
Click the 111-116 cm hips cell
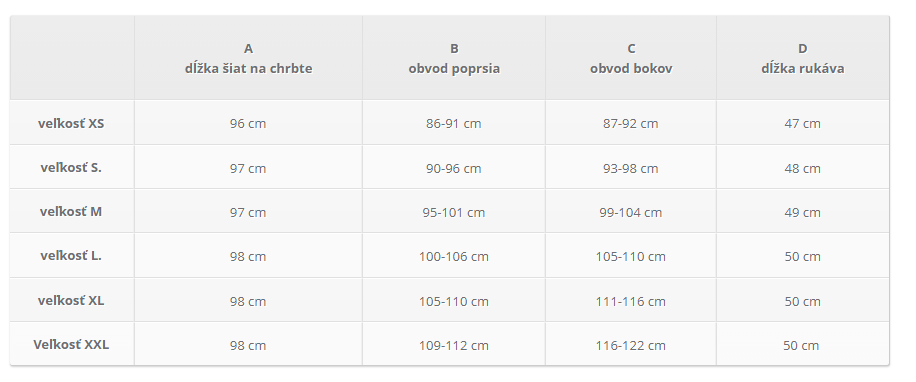pos(631,301)
